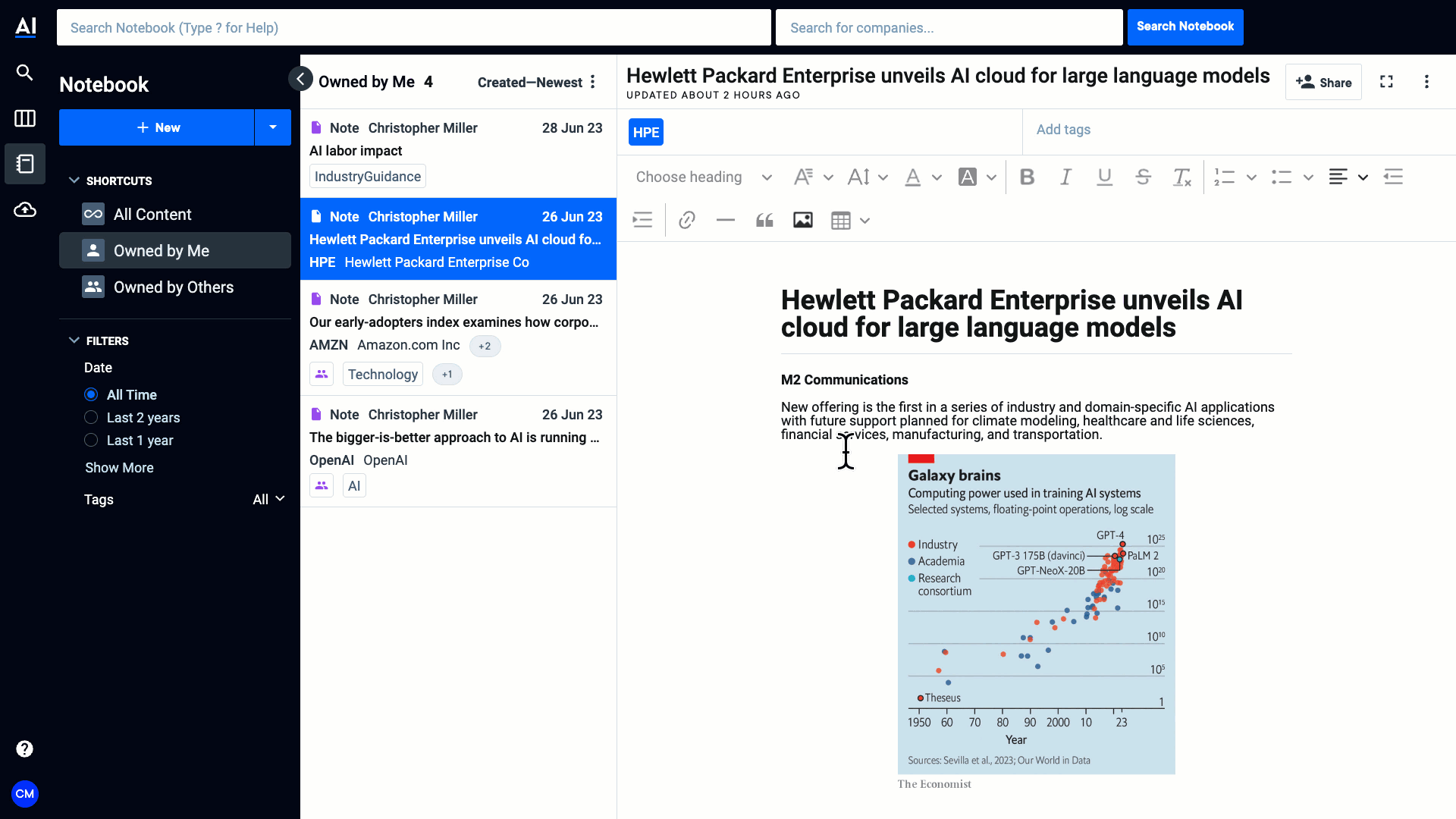
Task: Collapse the SHORTCUTS section
Action: [x=74, y=180]
